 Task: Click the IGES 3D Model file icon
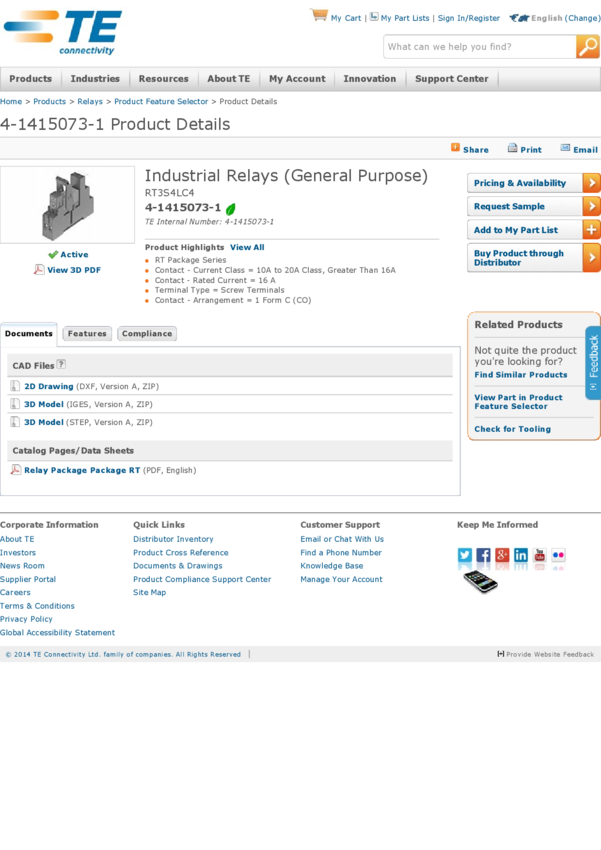click(x=15, y=404)
